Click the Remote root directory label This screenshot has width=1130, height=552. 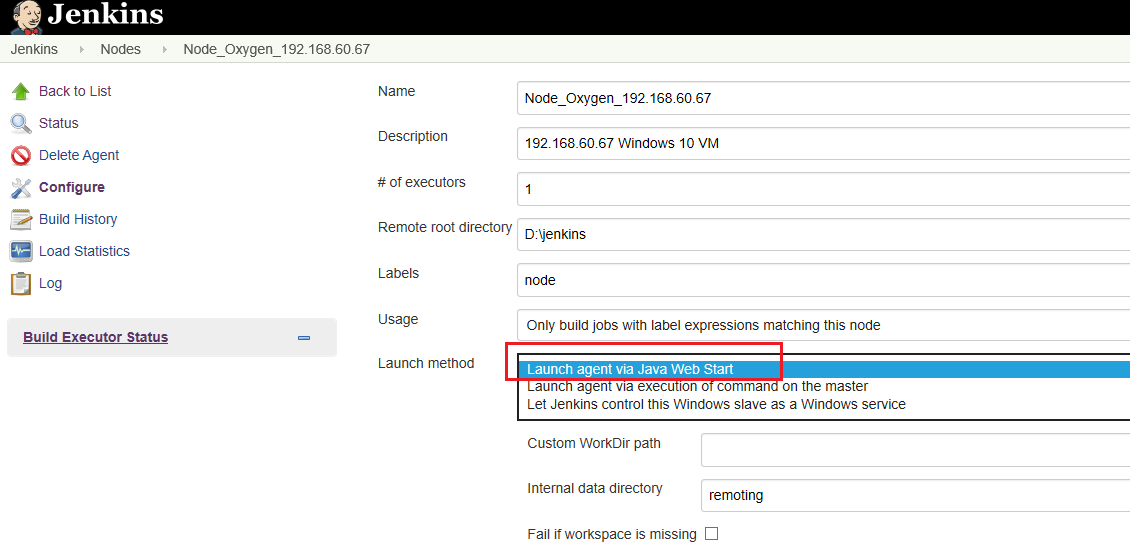445,227
